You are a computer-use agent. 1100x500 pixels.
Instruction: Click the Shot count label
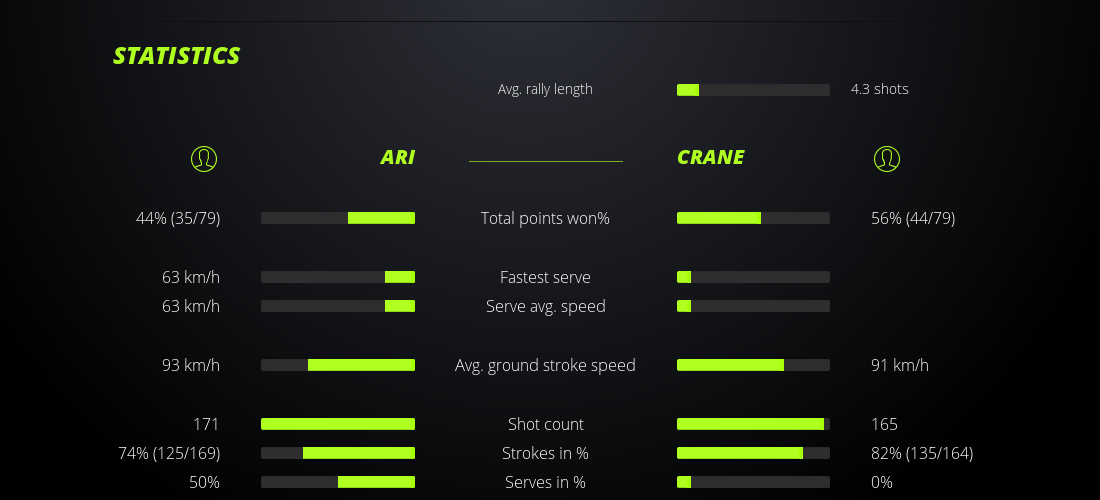pos(545,424)
